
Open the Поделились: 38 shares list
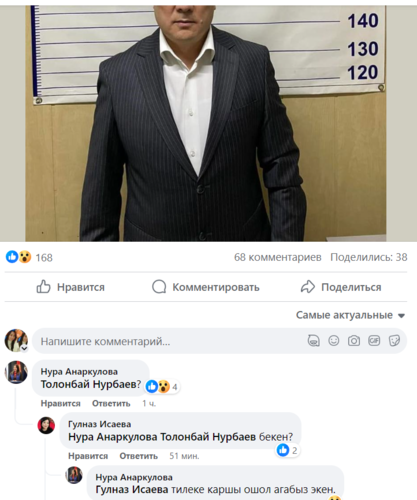click(x=369, y=257)
